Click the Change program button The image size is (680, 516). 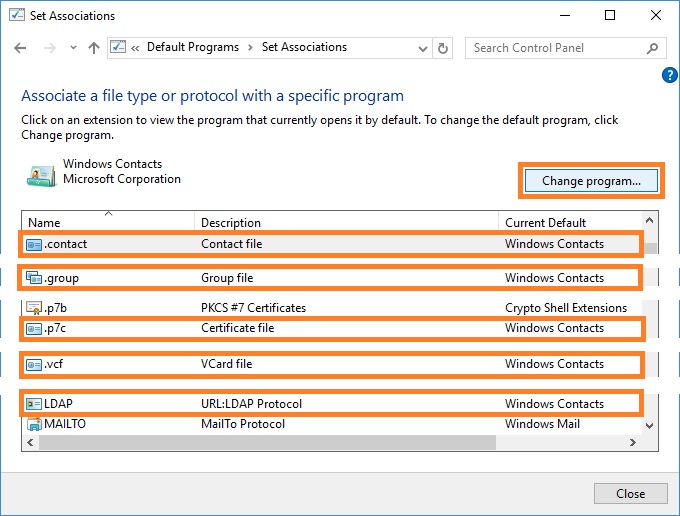coord(591,181)
